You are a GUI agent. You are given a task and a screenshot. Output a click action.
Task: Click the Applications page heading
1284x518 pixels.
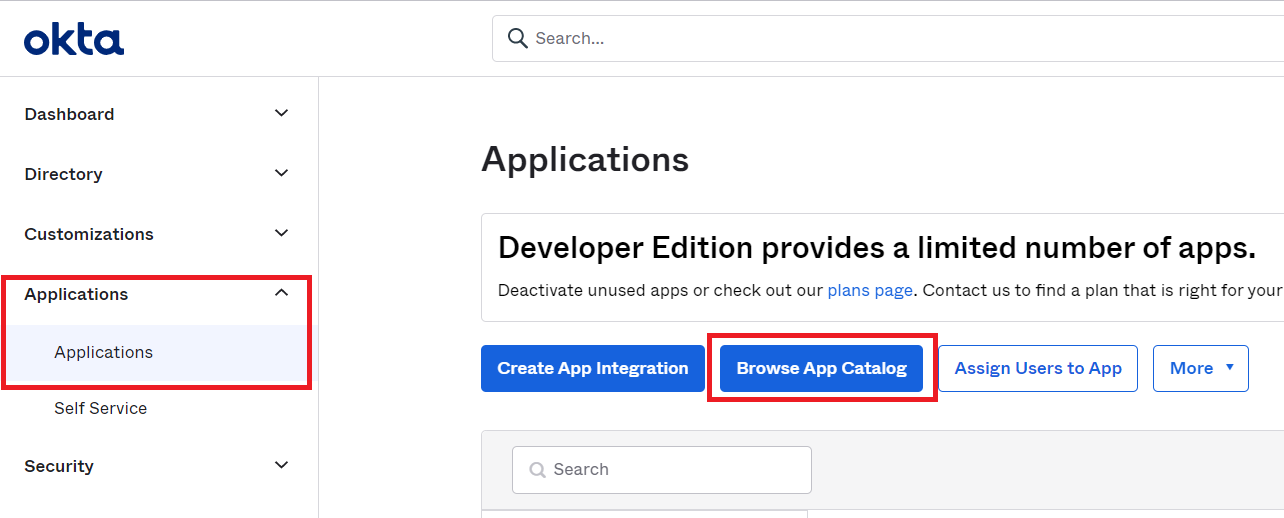(585, 160)
